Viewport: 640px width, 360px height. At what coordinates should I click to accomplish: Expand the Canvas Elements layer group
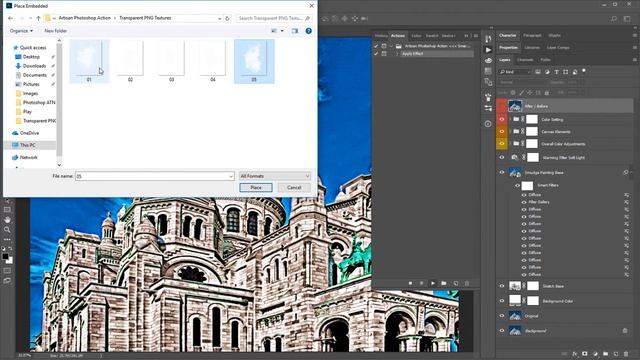pos(510,131)
